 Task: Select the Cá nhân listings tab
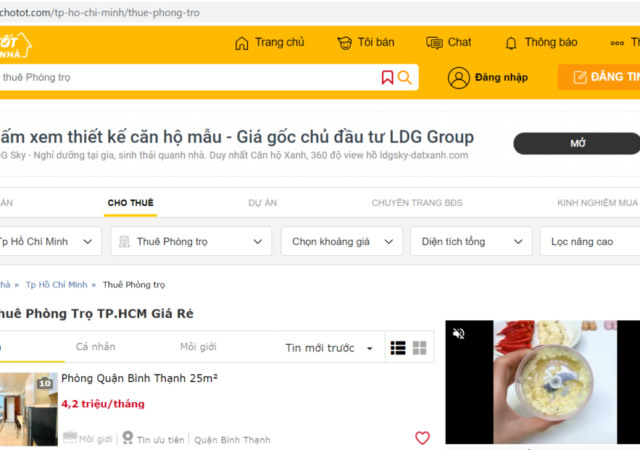coord(96,347)
